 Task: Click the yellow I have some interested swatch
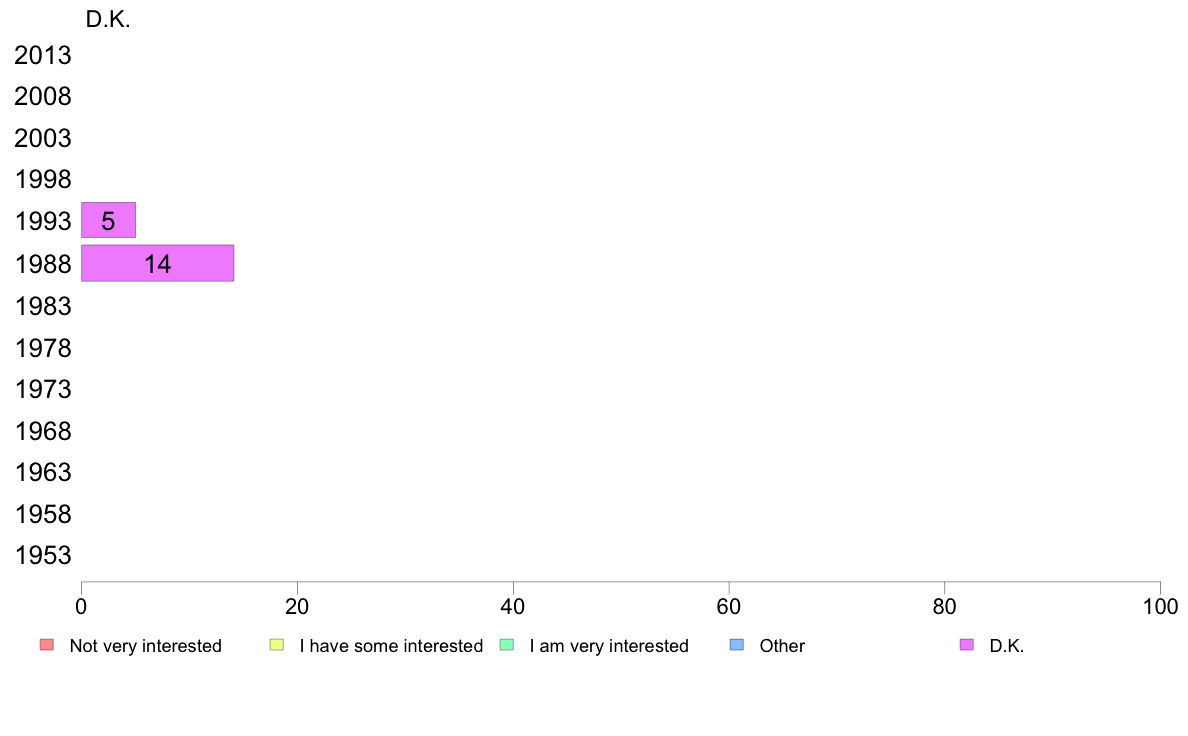[277, 645]
